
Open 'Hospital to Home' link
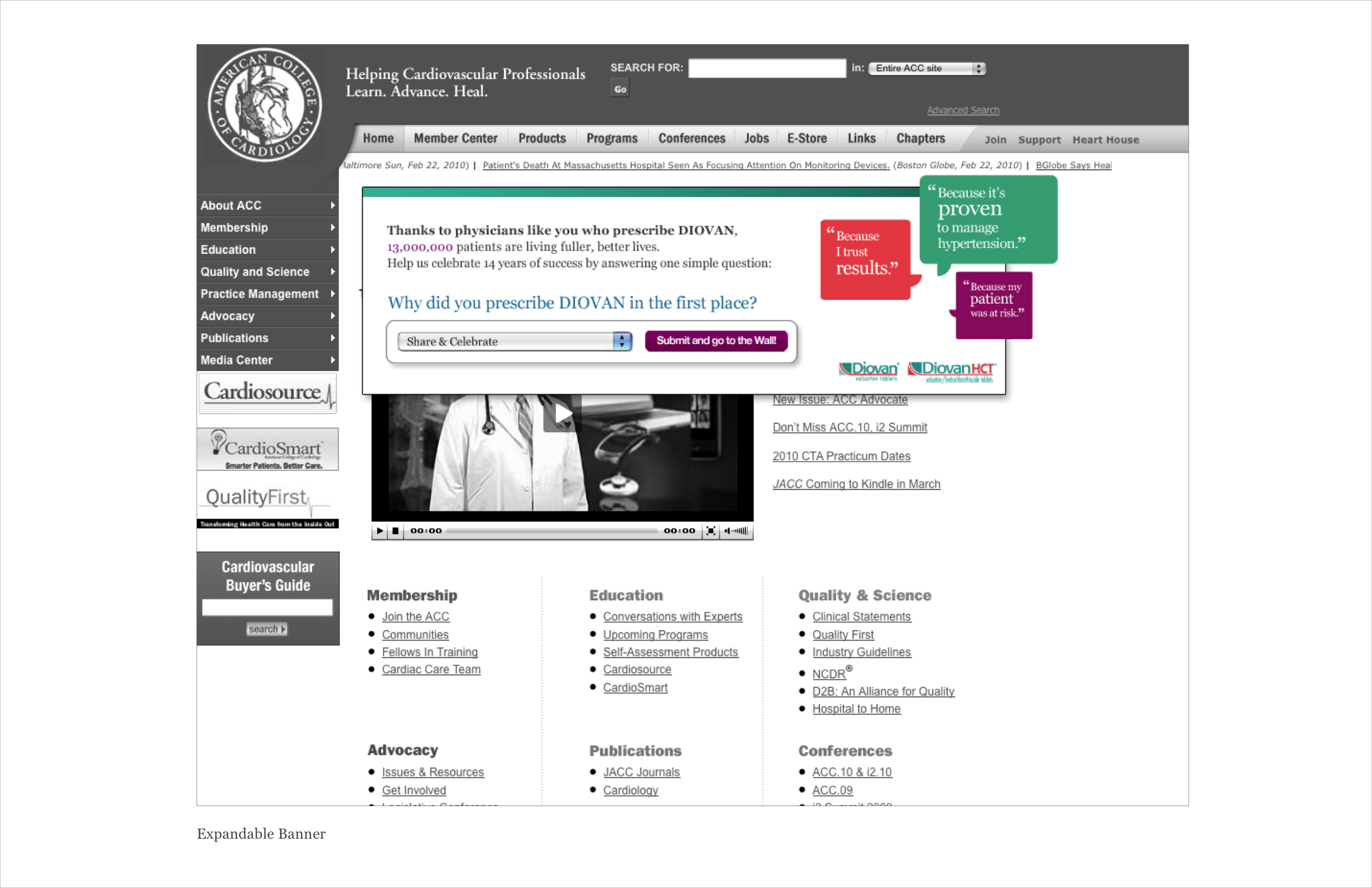(x=856, y=708)
